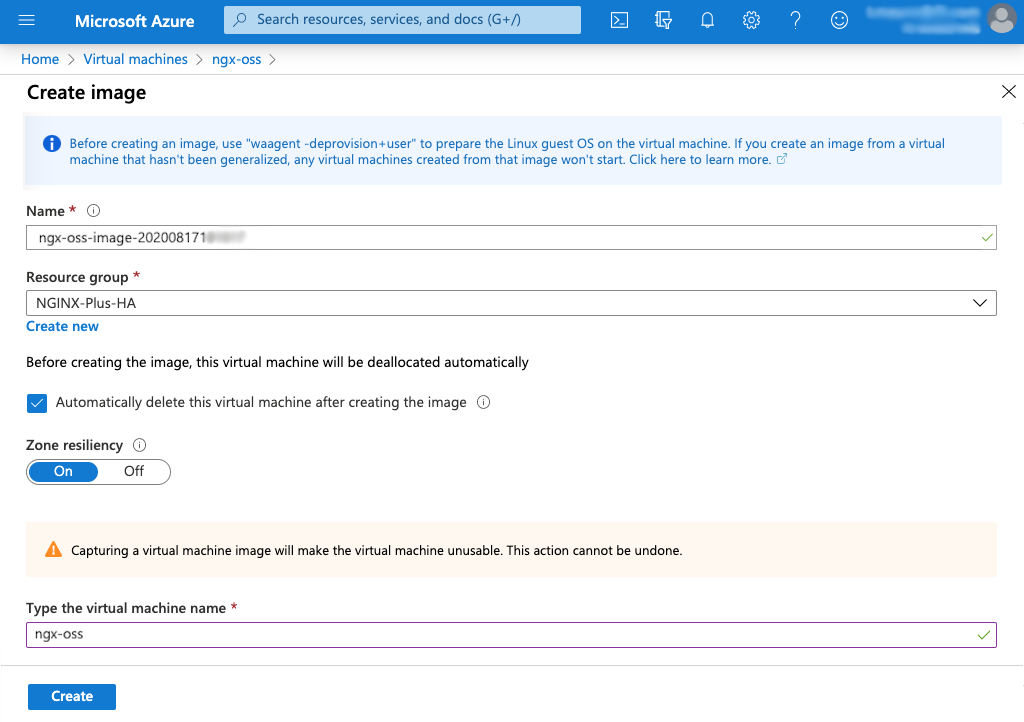
Task: Set Zone resiliency to Off
Action: click(133, 471)
